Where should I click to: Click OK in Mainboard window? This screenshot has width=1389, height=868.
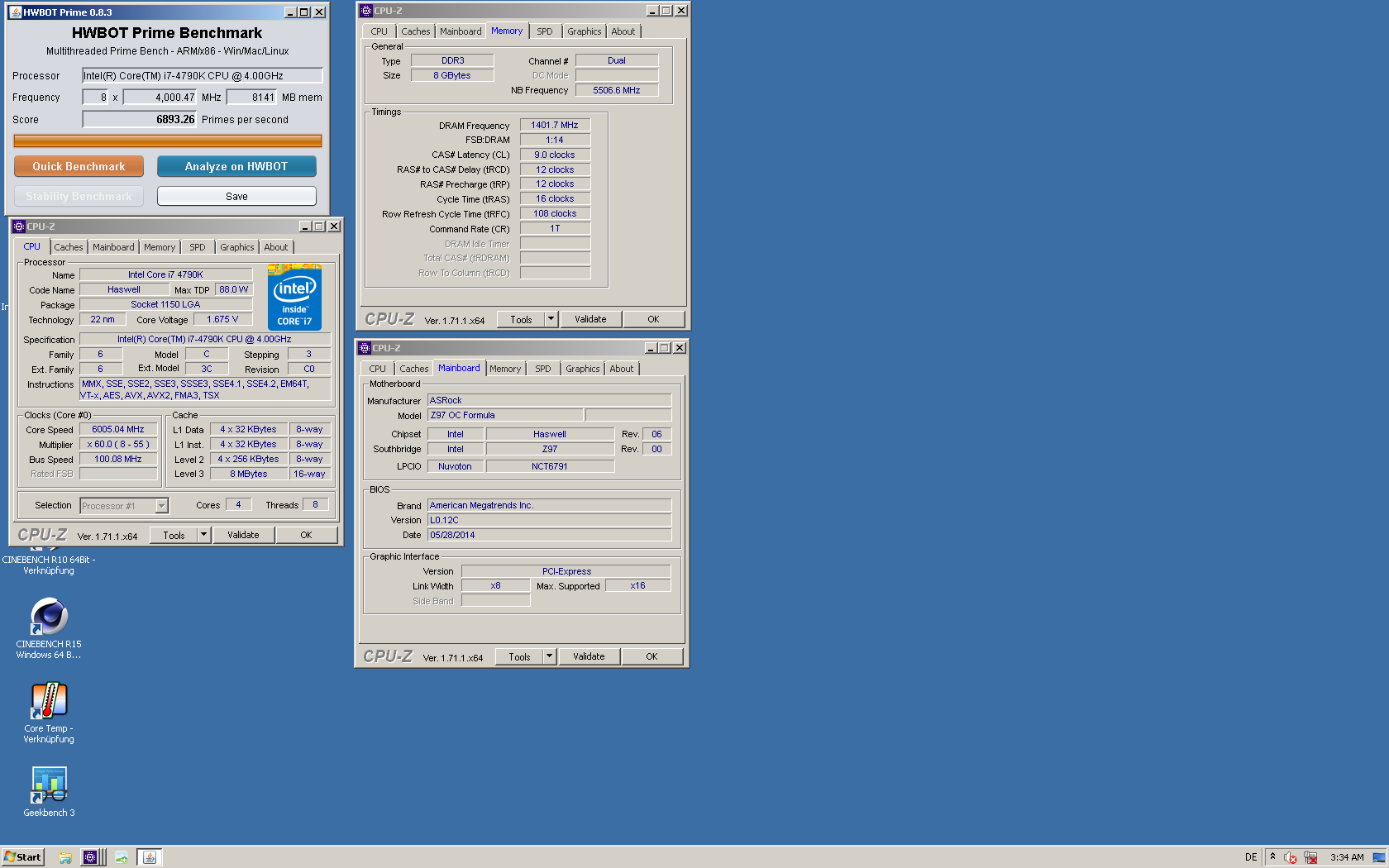click(x=652, y=656)
